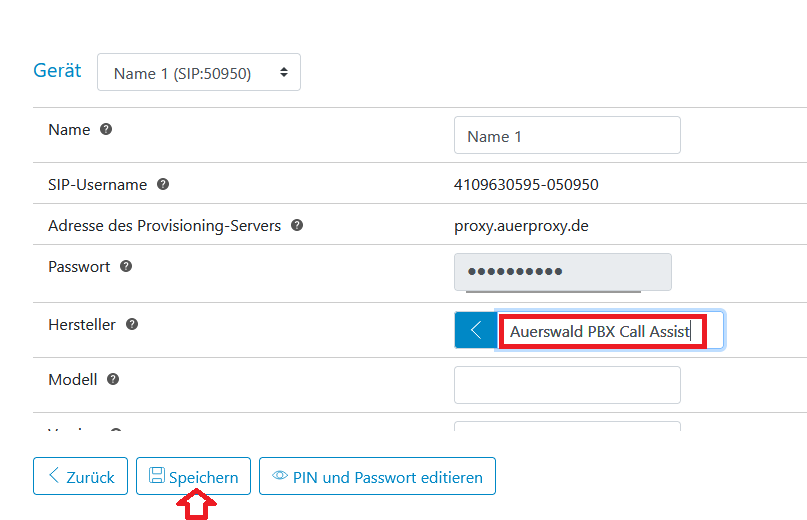This screenshot has width=807, height=520.
Task: Select the SIP username value 4109630595-050950
Action: pyautogui.click(x=526, y=184)
